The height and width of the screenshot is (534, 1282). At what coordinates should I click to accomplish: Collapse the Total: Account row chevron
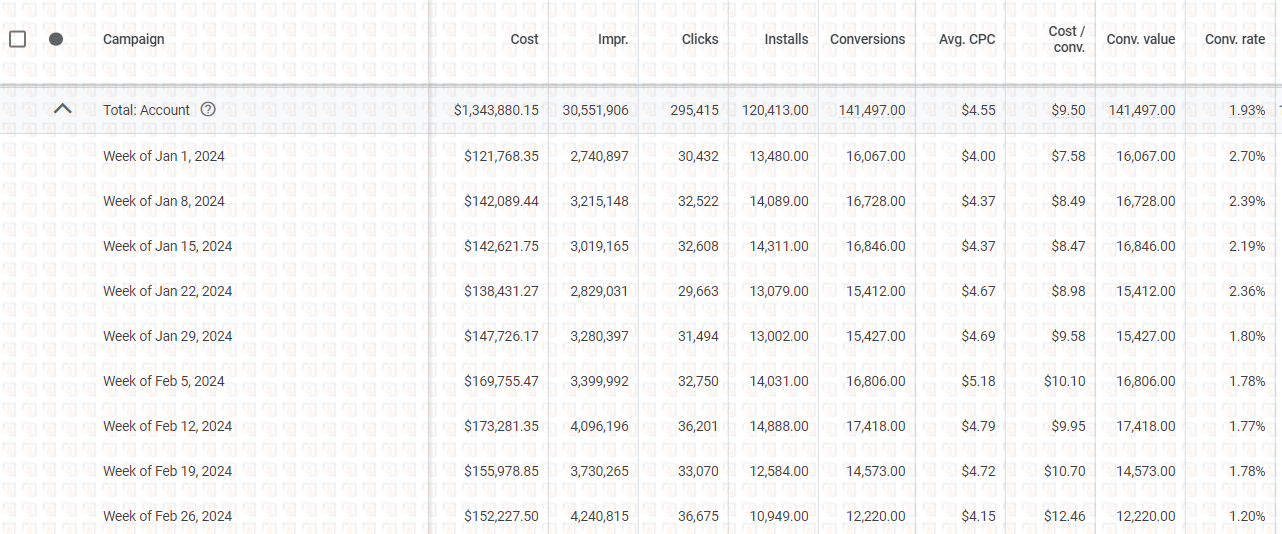62,109
